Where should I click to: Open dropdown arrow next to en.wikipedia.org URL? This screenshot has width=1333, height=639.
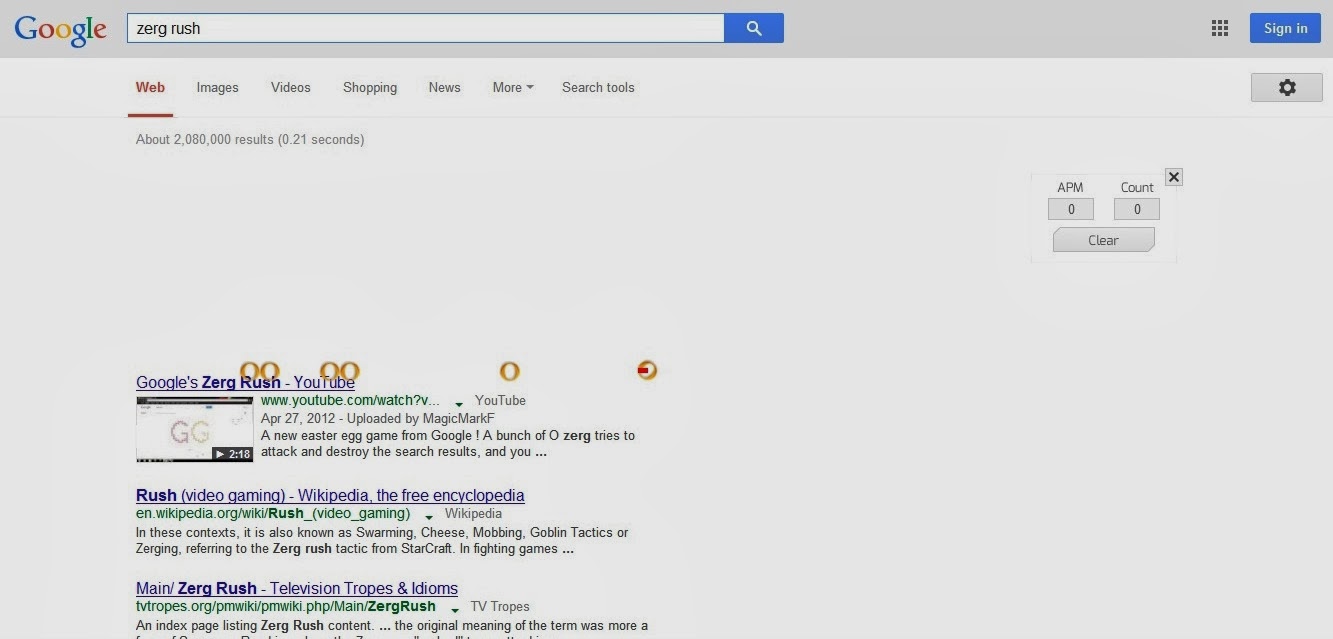[429, 516]
